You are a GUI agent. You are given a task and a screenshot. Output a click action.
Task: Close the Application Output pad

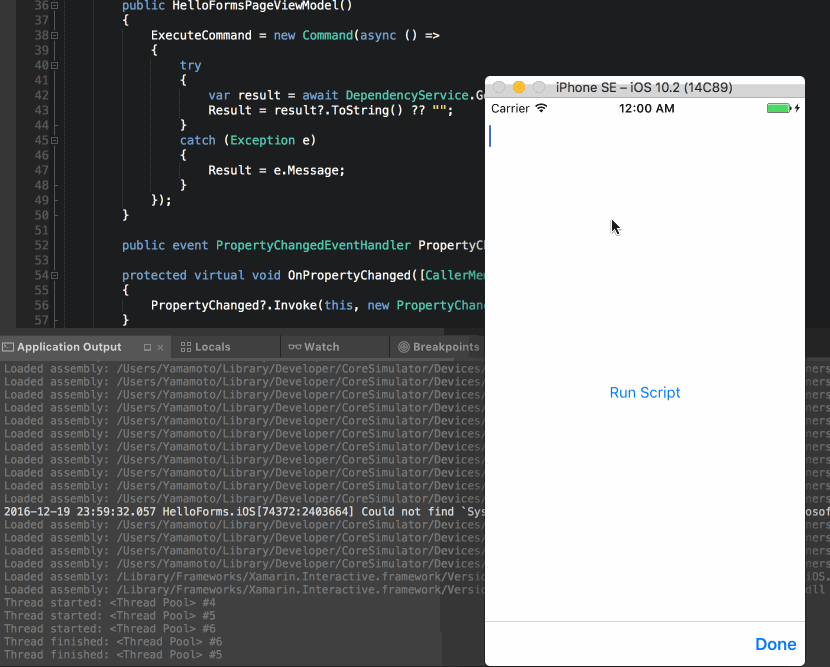pos(160,347)
